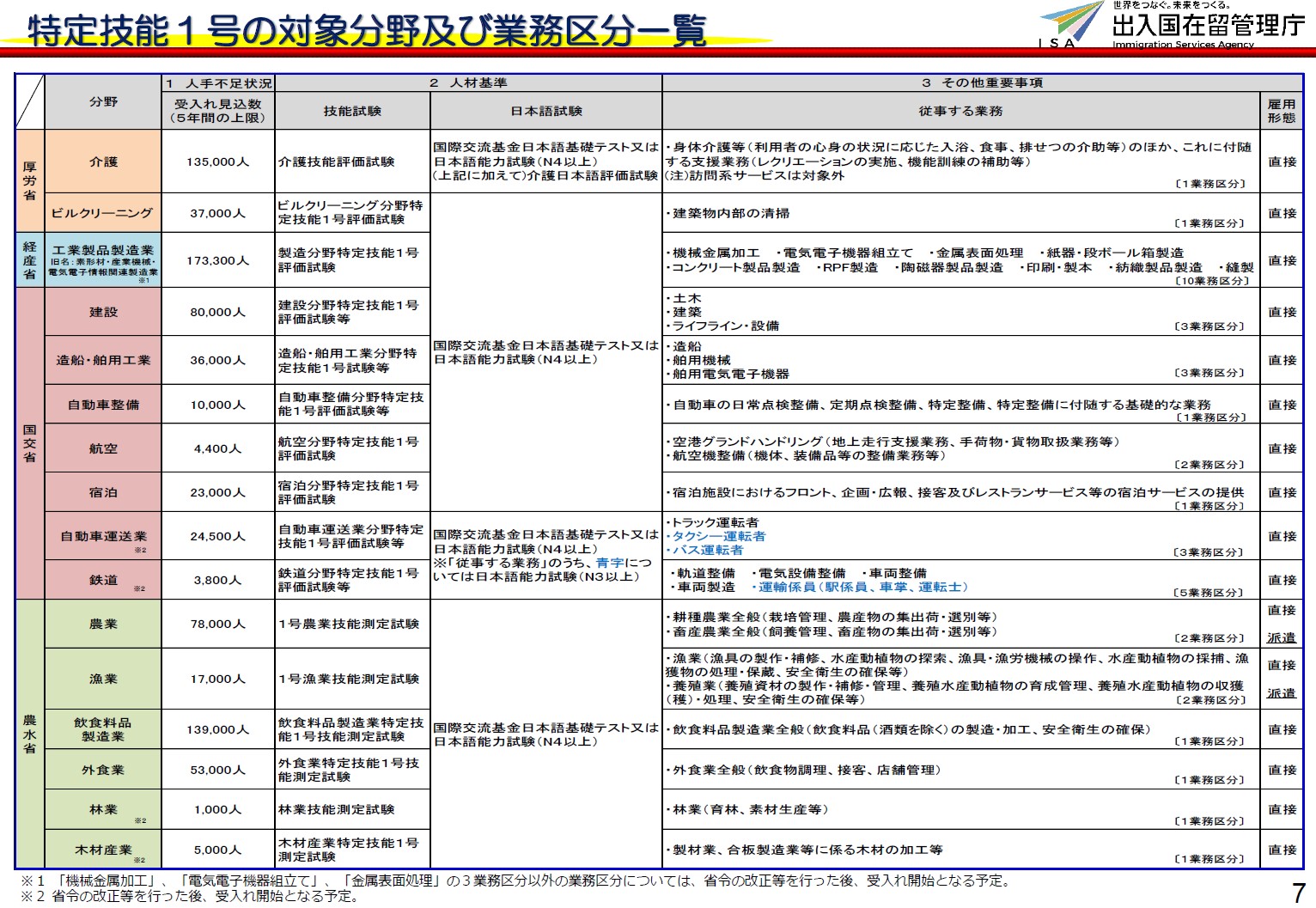
Task: Click the 80,000人 value
Action: pos(218,312)
